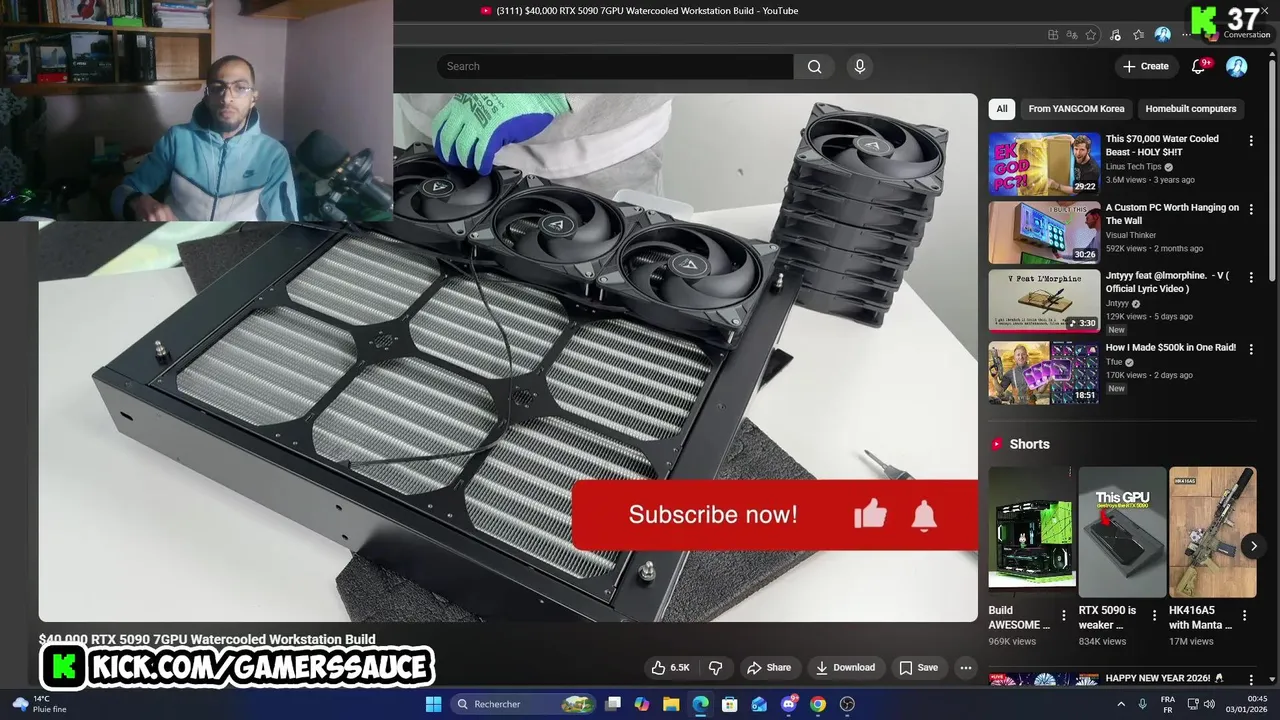Open OBS Studio icon on taskbar

click(848, 704)
